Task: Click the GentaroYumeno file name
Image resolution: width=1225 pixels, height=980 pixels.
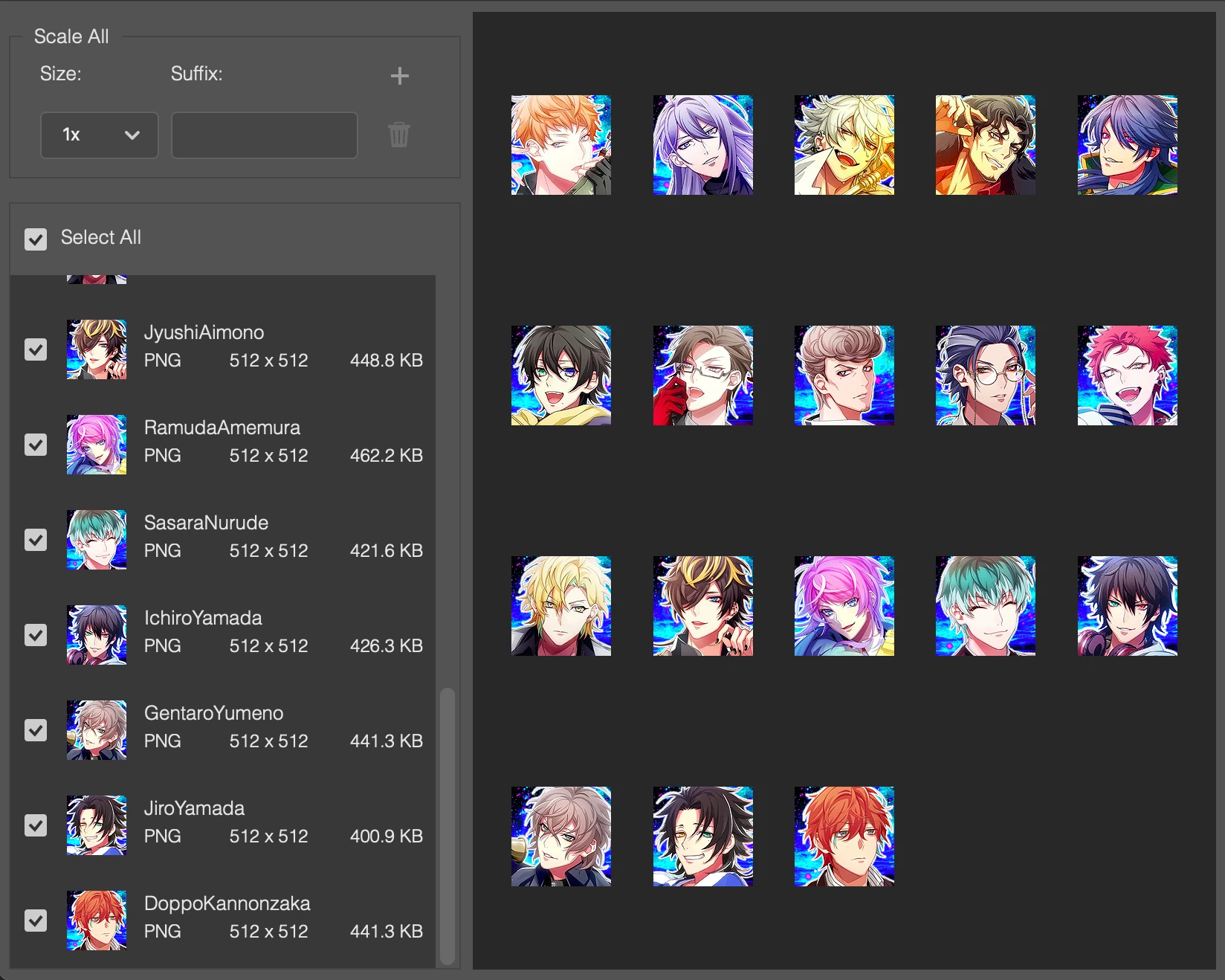Action: (213, 713)
